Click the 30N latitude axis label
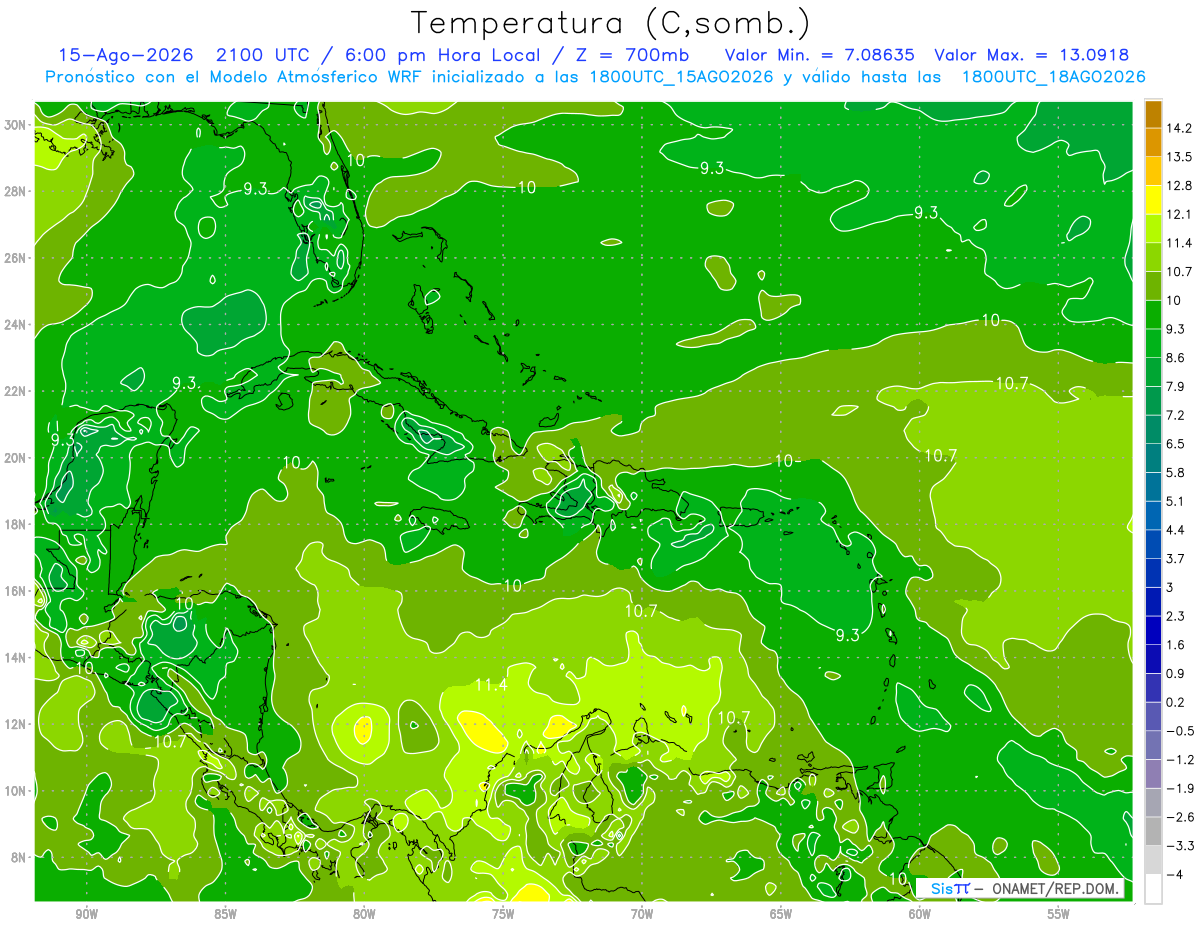The height and width of the screenshot is (927, 1200). pyautogui.click(x=15, y=124)
